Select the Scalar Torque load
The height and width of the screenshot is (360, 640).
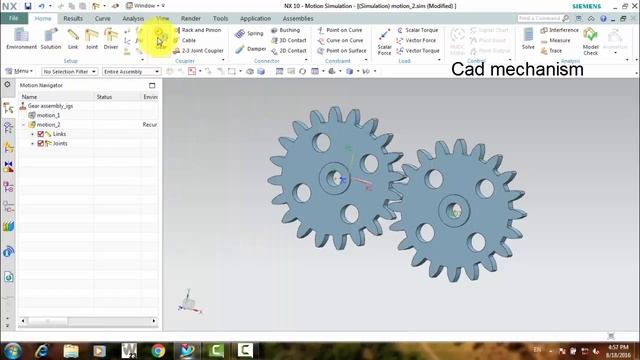tap(418, 30)
